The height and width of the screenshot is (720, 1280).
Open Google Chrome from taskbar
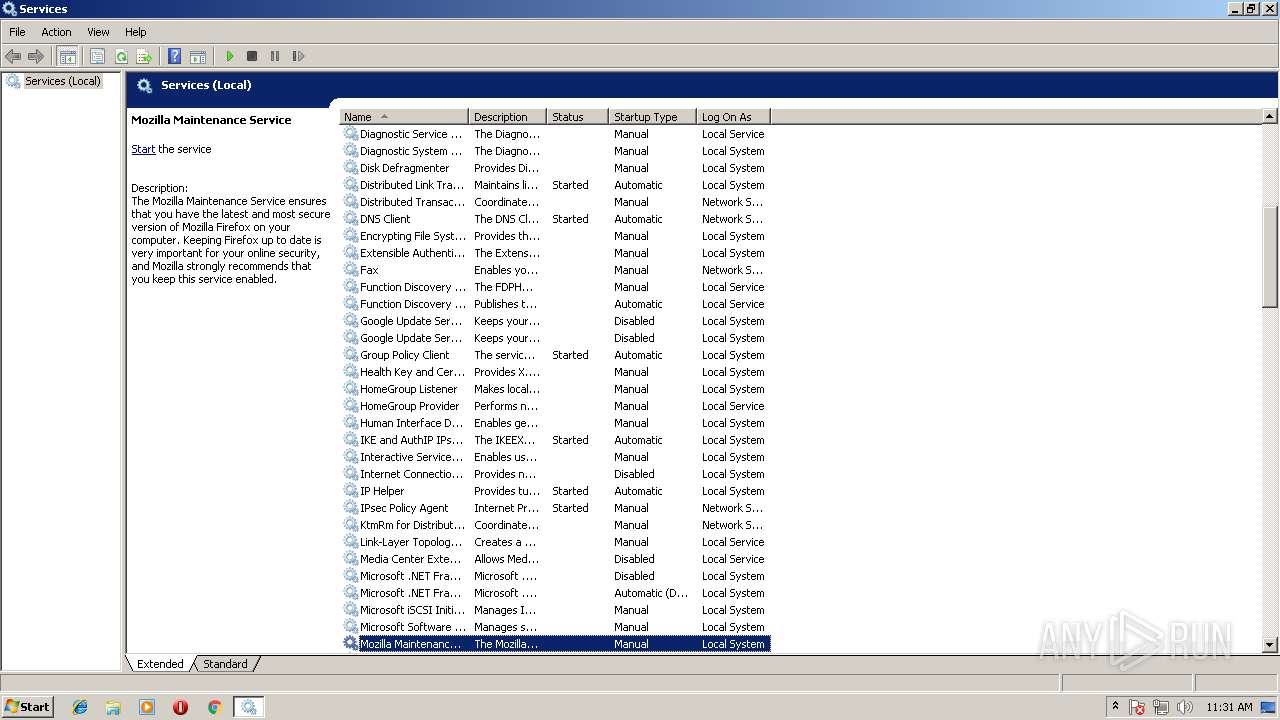pos(214,707)
